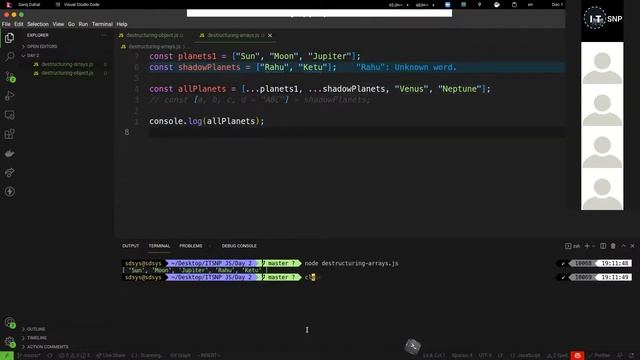Expand the ACTION COMMENTS section
The width and height of the screenshot is (640, 360).
point(47,347)
